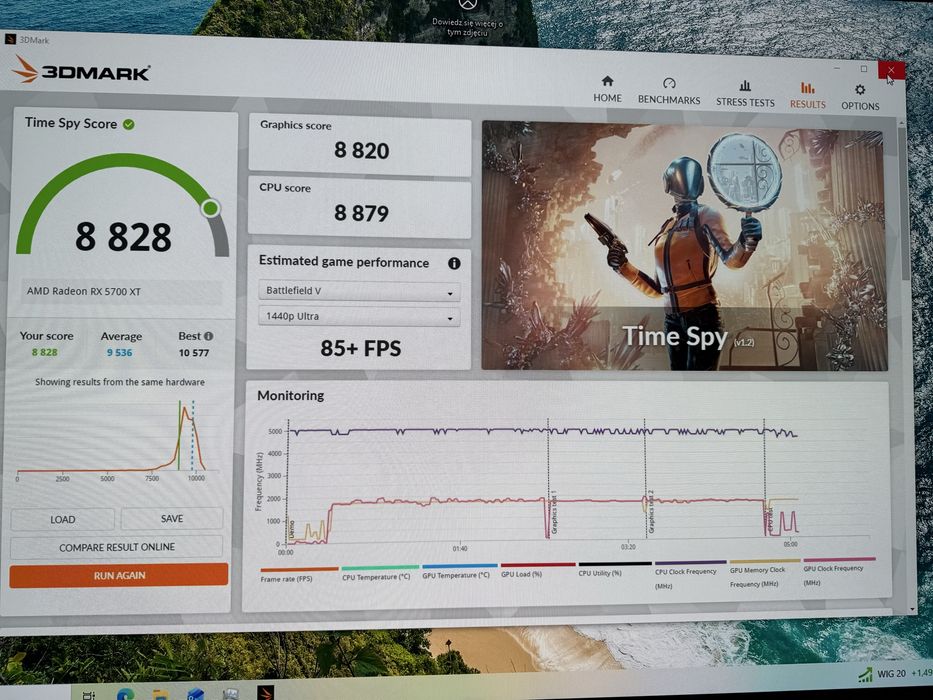This screenshot has height=700, width=933.
Task: Open the Battlefield V game dropdown
Action: coord(359,291)
